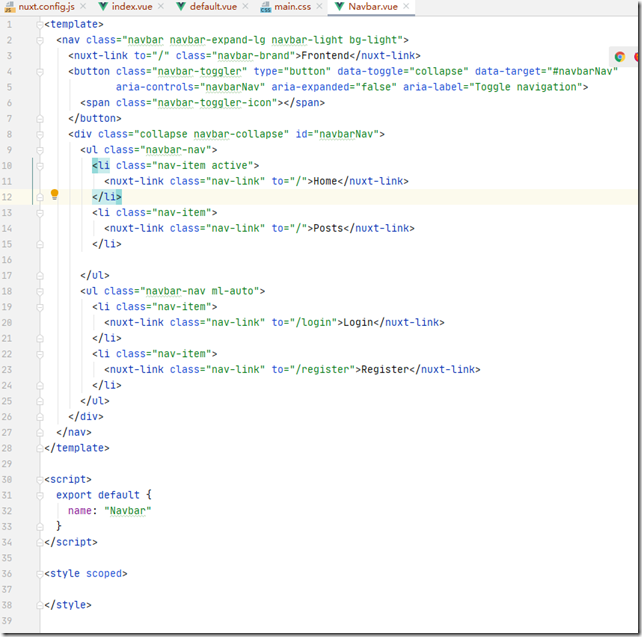This screenshot has height=637, width=642.
Task: Click the data-target="#navbarNav" attribute
Action: [546, 72]
